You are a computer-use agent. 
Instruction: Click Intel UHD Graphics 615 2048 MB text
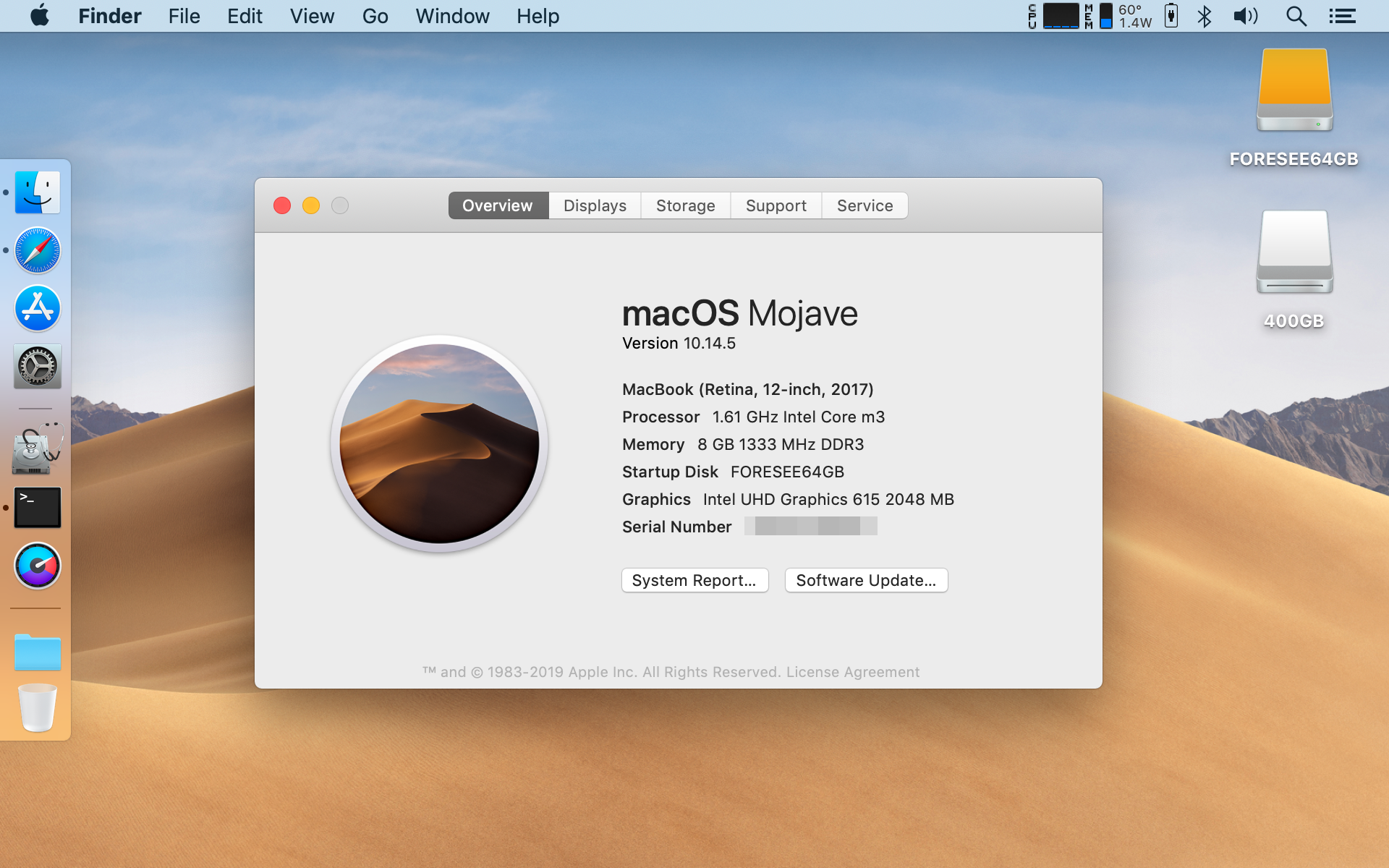tap(828, 499)
